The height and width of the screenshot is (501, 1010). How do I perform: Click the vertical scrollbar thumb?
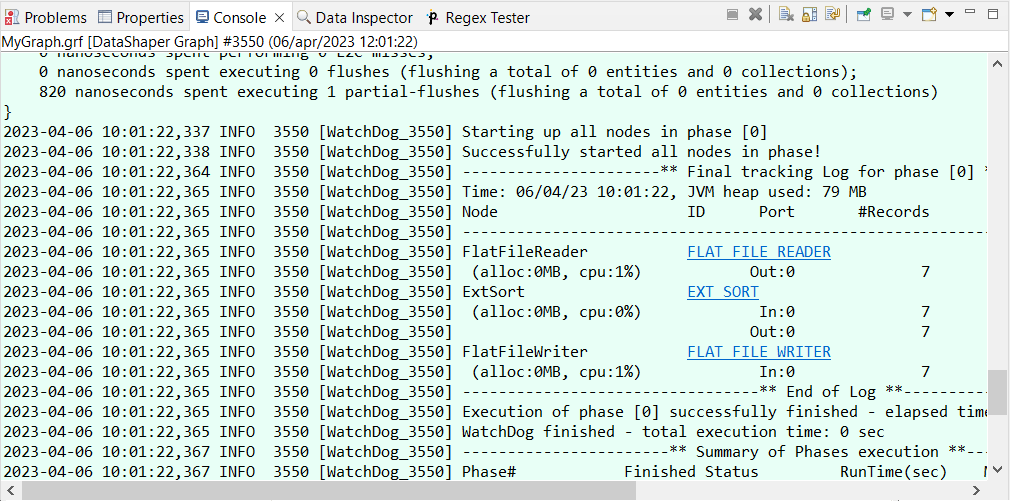tap(998, 392)
